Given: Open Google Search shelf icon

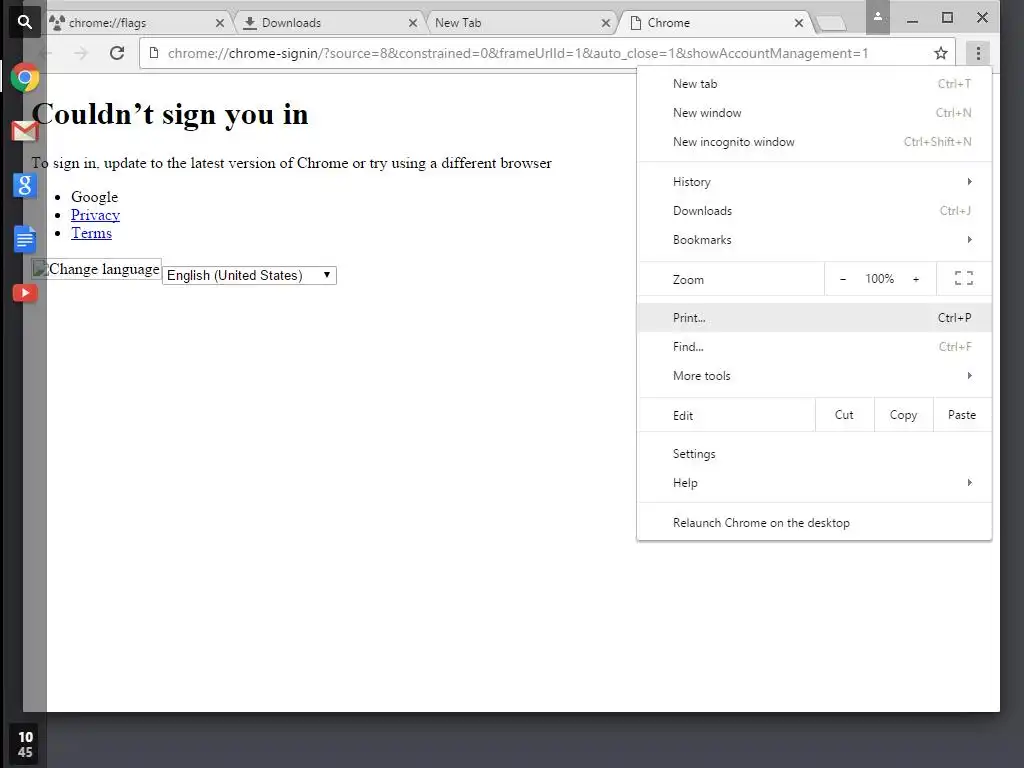Looking at the screenshot, I should [x=25, y=185].
